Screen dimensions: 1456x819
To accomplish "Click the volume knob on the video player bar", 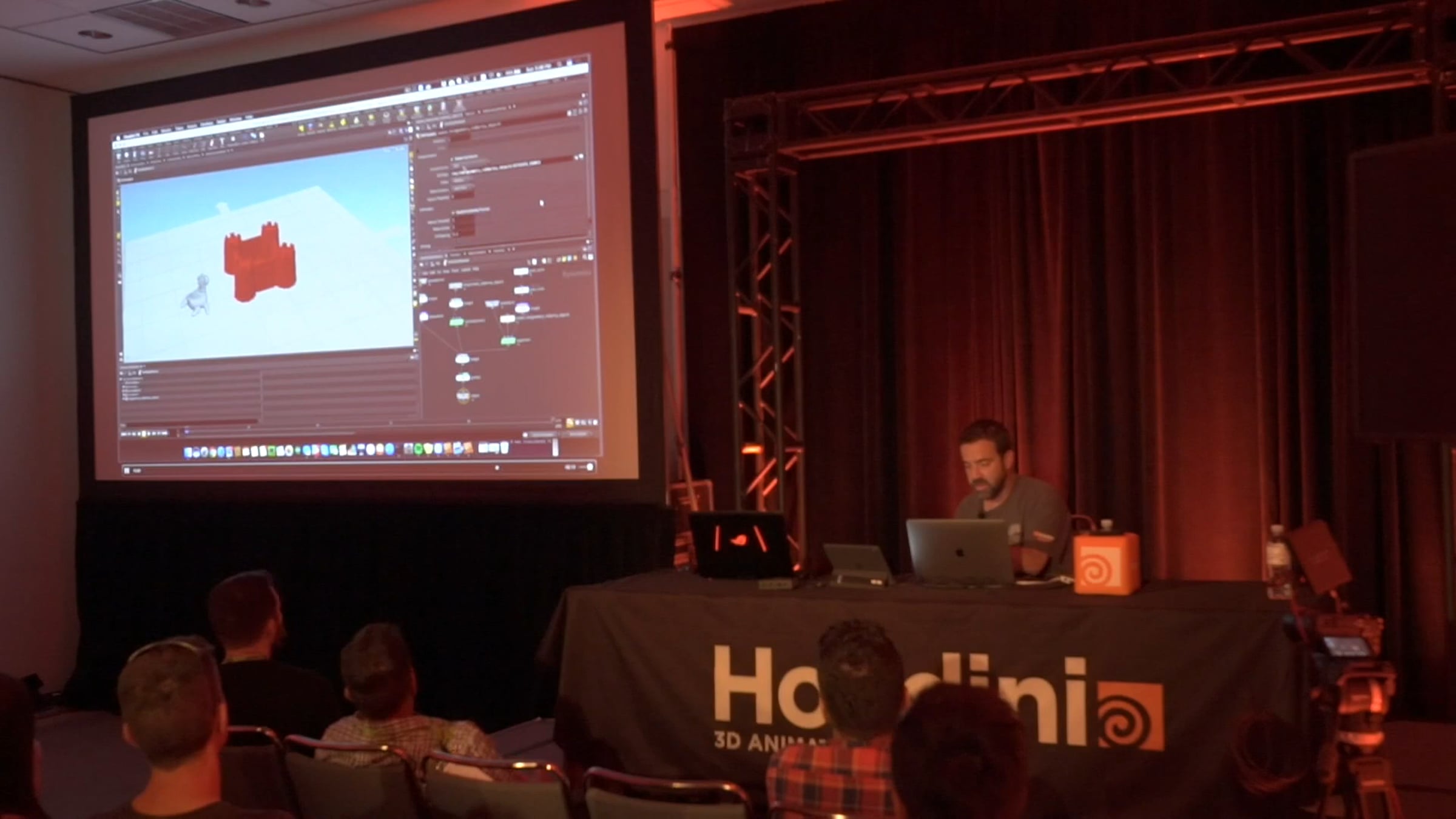I will 590,467.
